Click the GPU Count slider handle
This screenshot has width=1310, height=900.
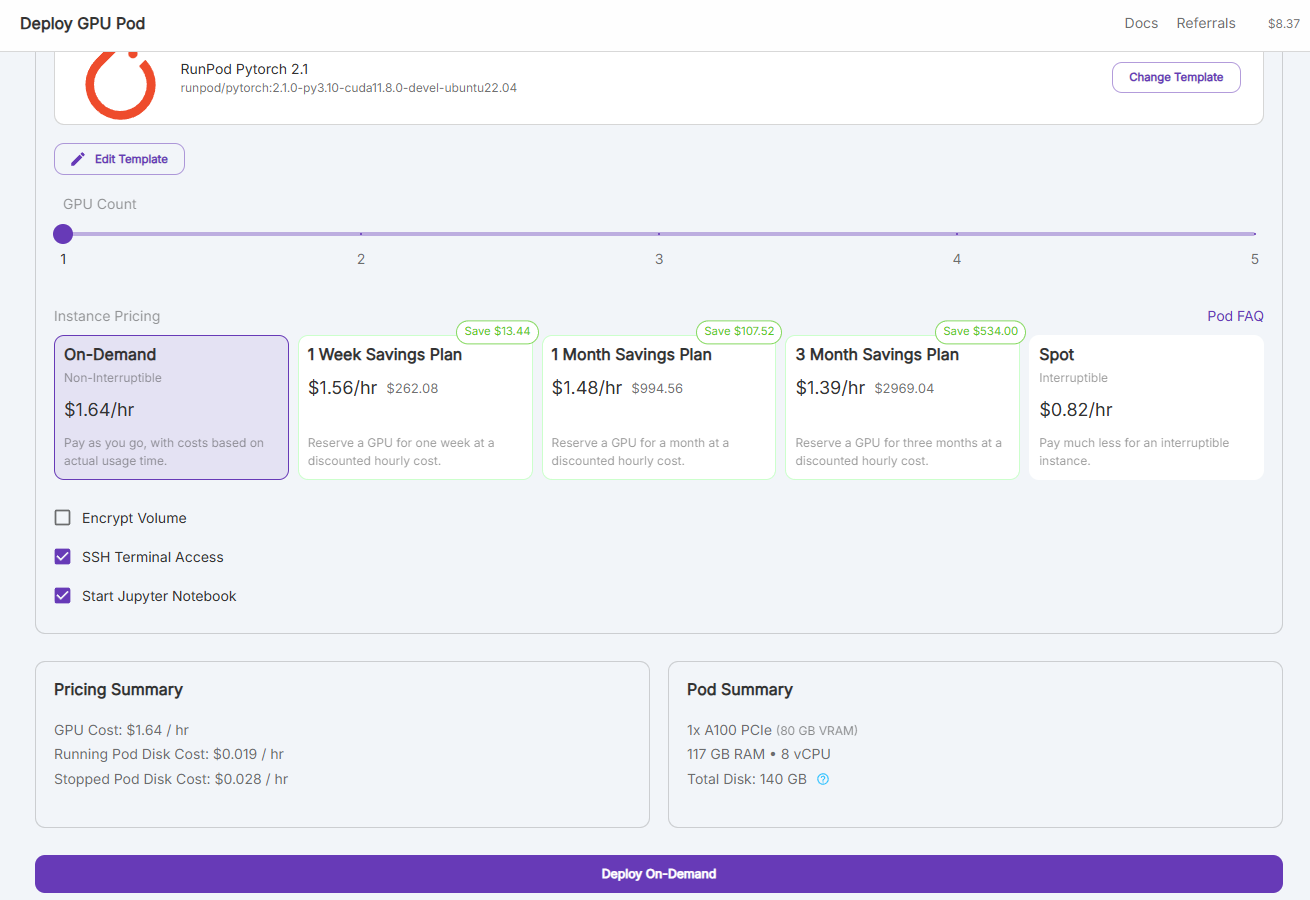click(x=63, y=234)
